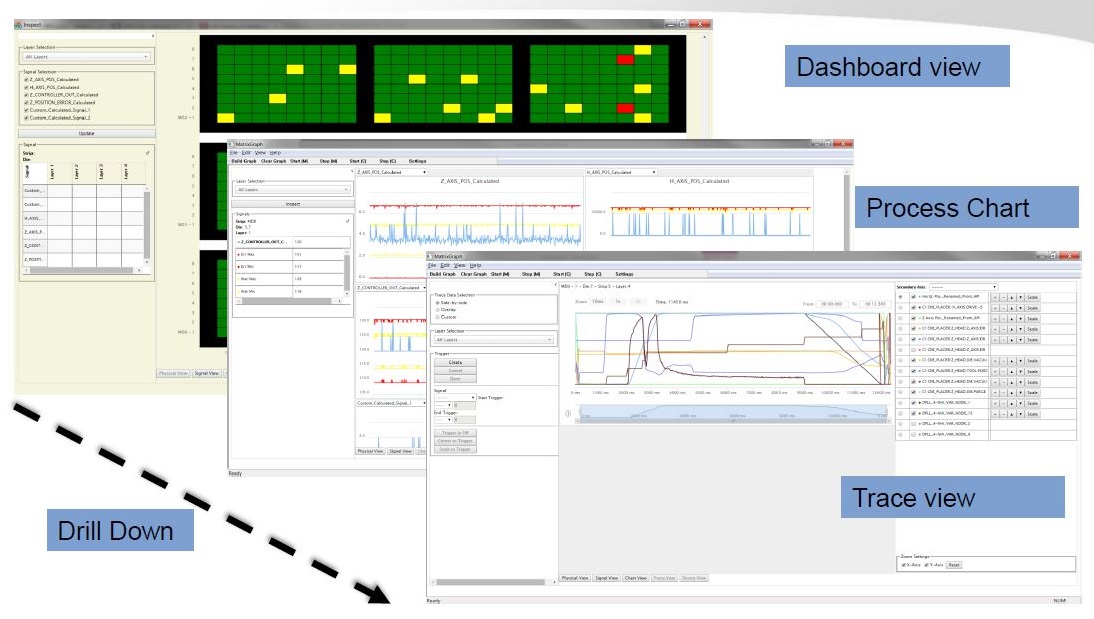
Task: Click the Inspect button in the middle MatrixGraph window
Action: coord(293,204)
